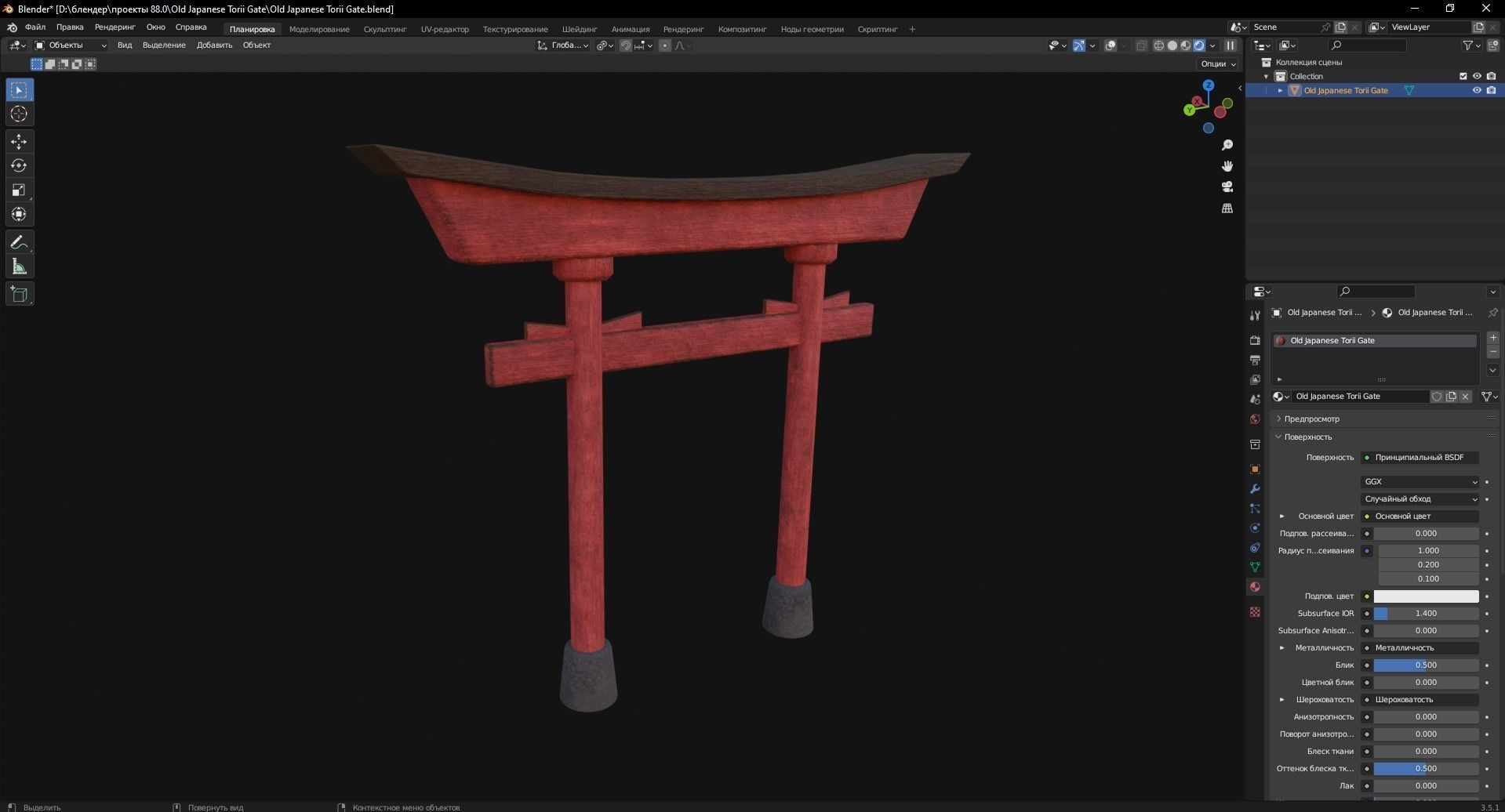Open the File menu
The width and height of the screenshot is (1505, 812).
(35, 27)
